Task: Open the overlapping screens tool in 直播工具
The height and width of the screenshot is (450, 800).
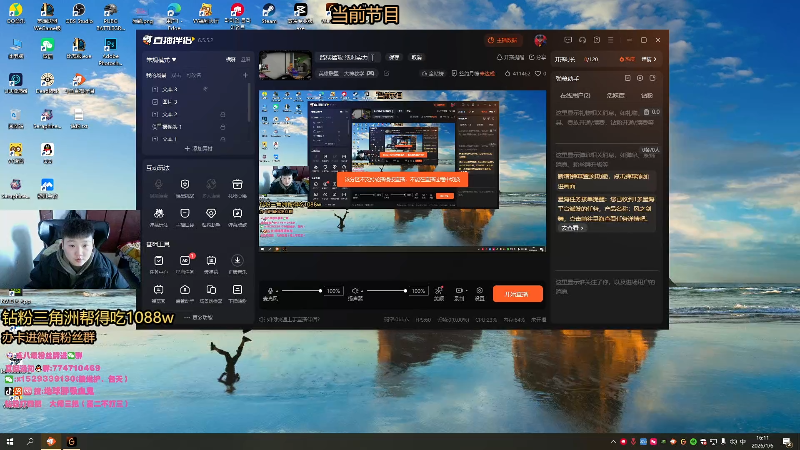Action: pyautogui.click(x=211, y=290)
